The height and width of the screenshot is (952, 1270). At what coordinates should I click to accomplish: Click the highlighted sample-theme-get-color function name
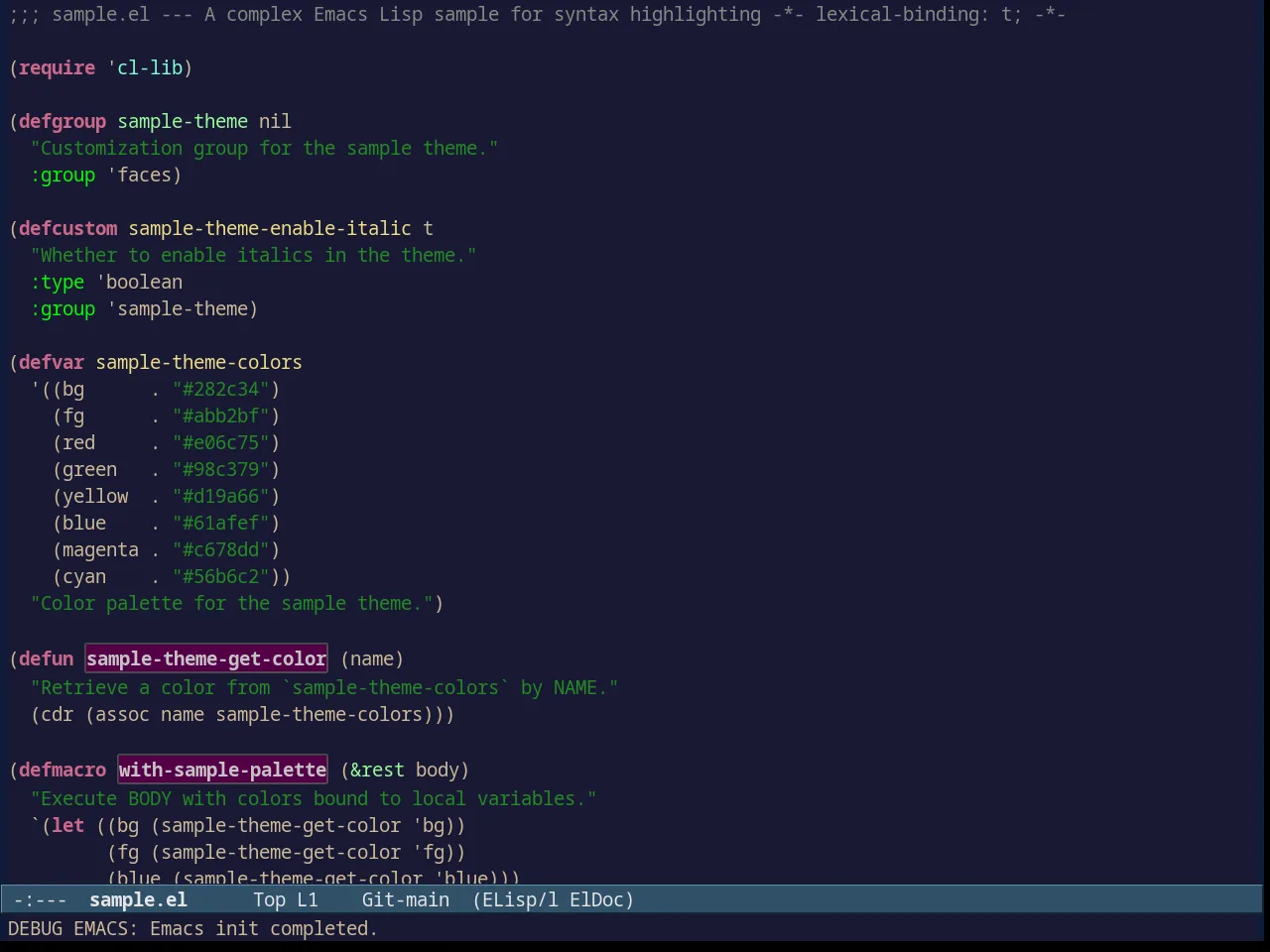pos(206,658)
